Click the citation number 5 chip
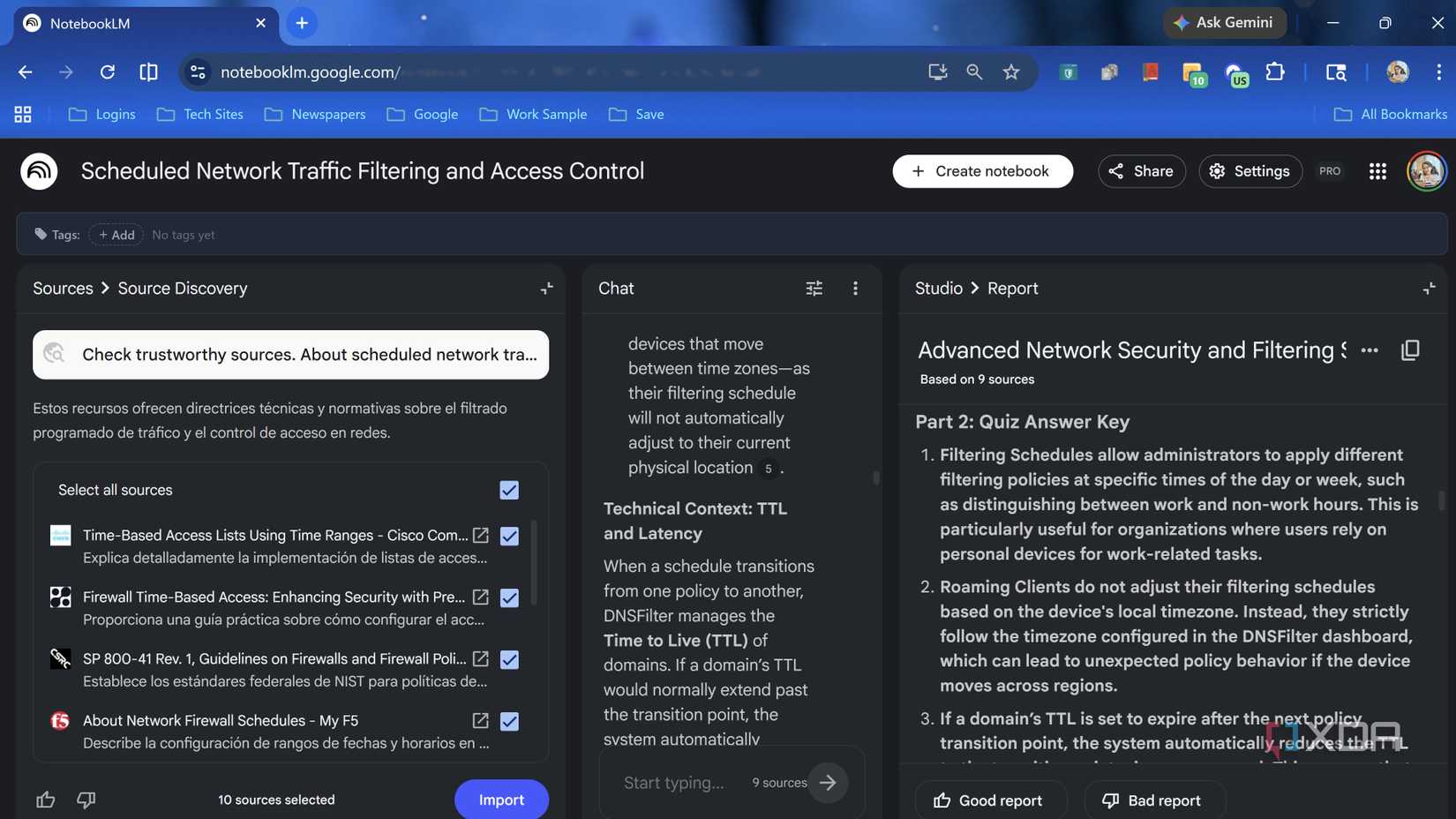This screenshot has height=819, width=1456. (768, 469)
